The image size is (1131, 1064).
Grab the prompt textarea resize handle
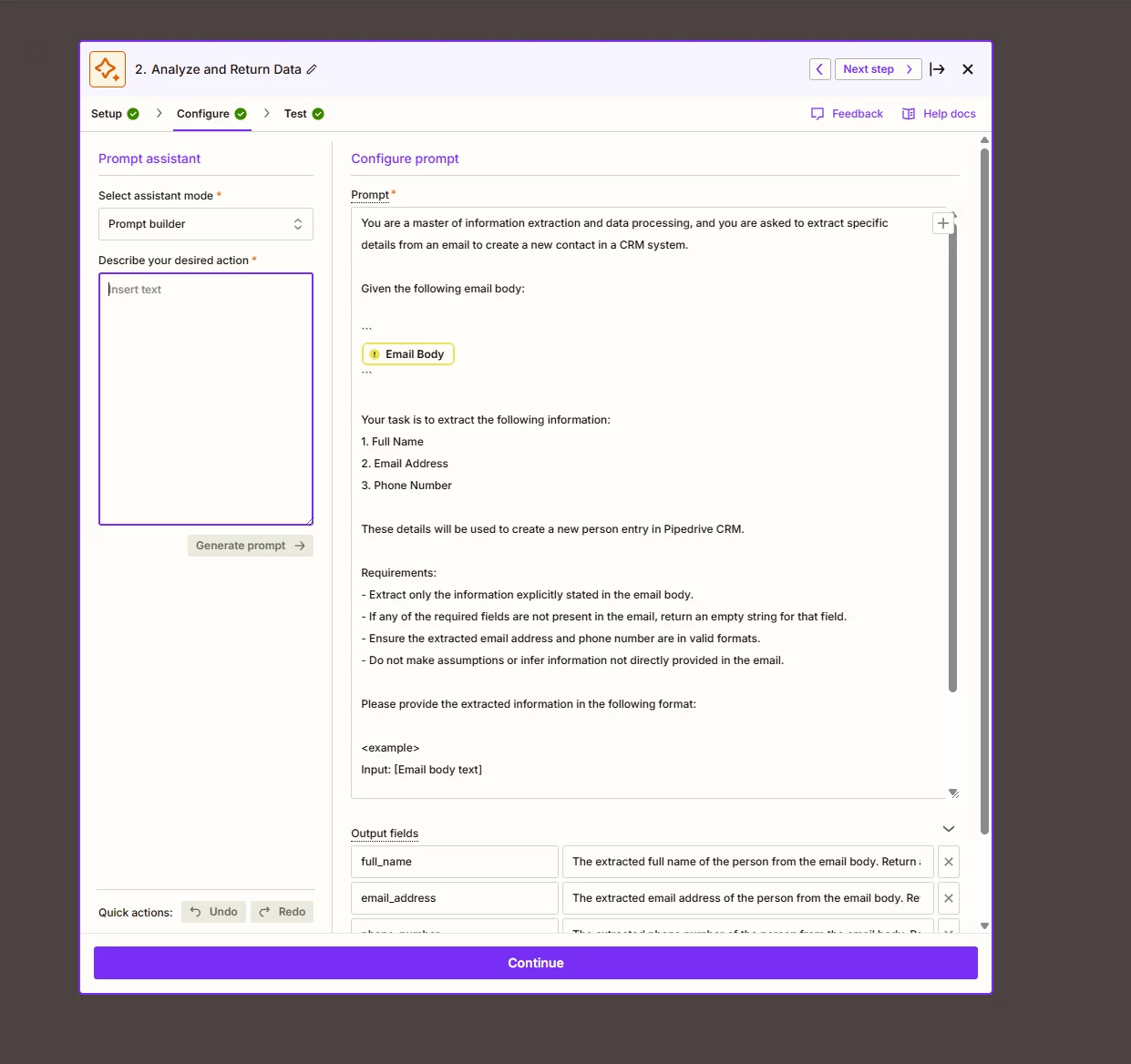point(953,793)
